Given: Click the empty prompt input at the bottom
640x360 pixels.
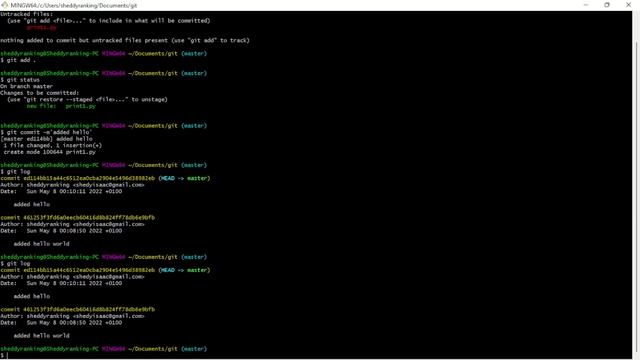Looking at the screenshot, I should pyautogui.click(x=5, y=356).
